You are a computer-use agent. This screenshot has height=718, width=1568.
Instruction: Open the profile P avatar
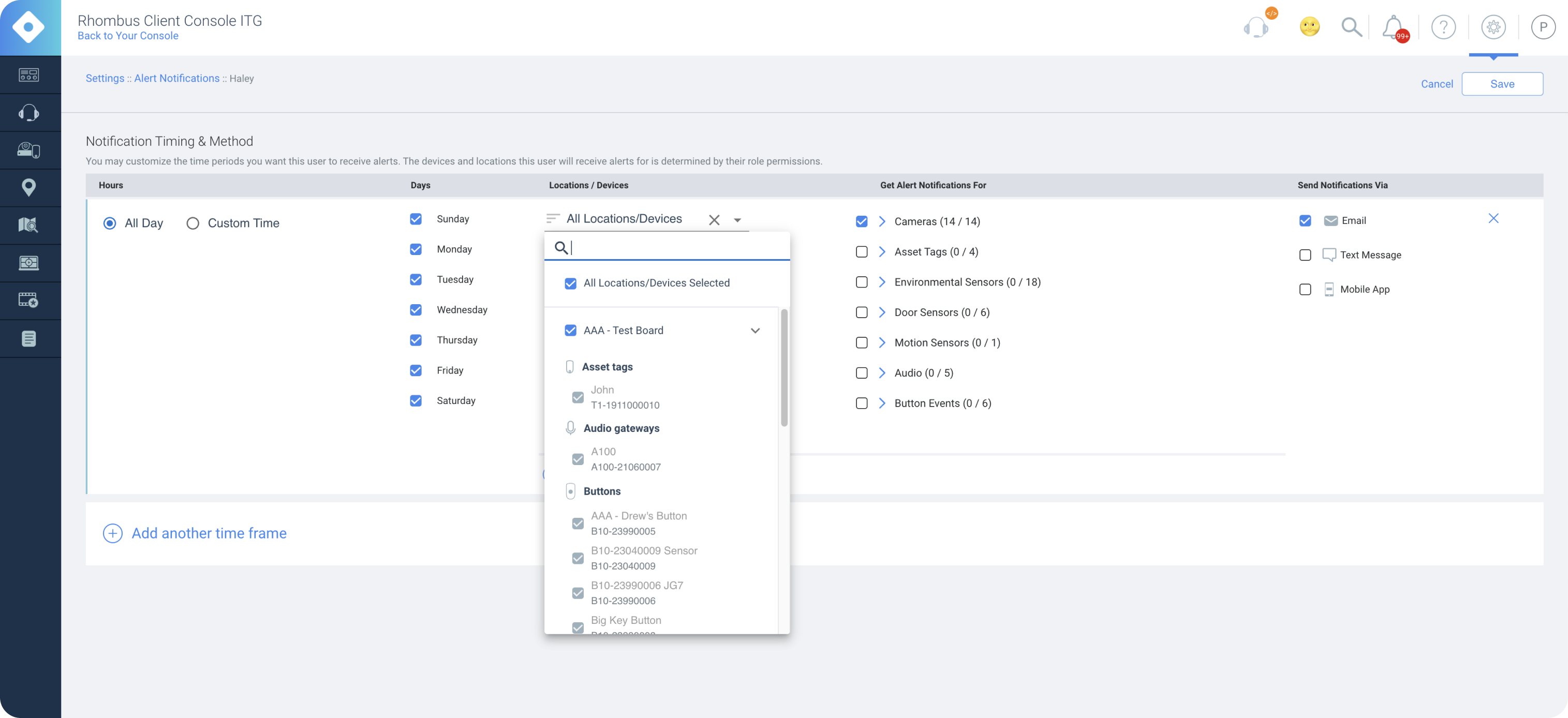[1543, 27]
